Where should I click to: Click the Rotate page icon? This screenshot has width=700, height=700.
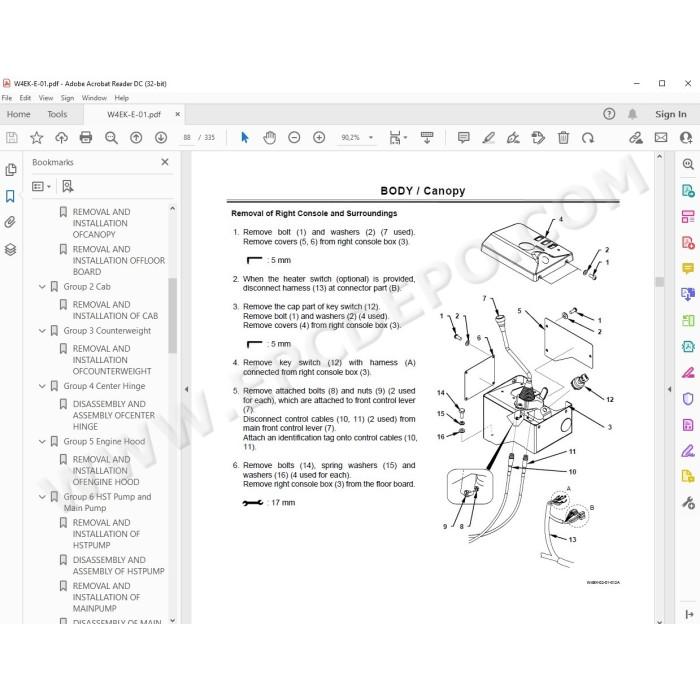click(588, 138)
